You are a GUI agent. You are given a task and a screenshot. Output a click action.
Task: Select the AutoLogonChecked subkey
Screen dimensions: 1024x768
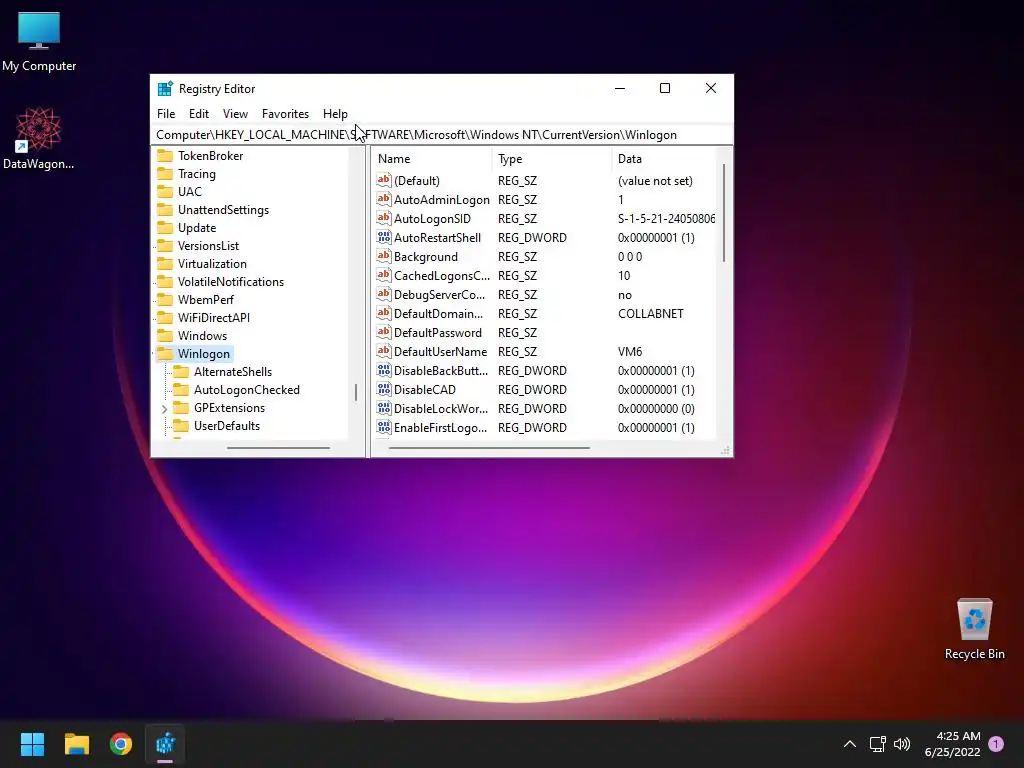pos(247,390)
